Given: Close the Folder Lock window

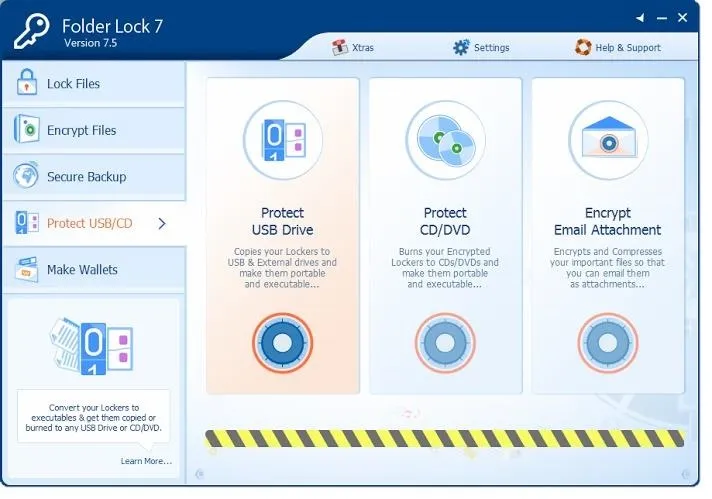Looking at the screenshot, I should [682, 18].
